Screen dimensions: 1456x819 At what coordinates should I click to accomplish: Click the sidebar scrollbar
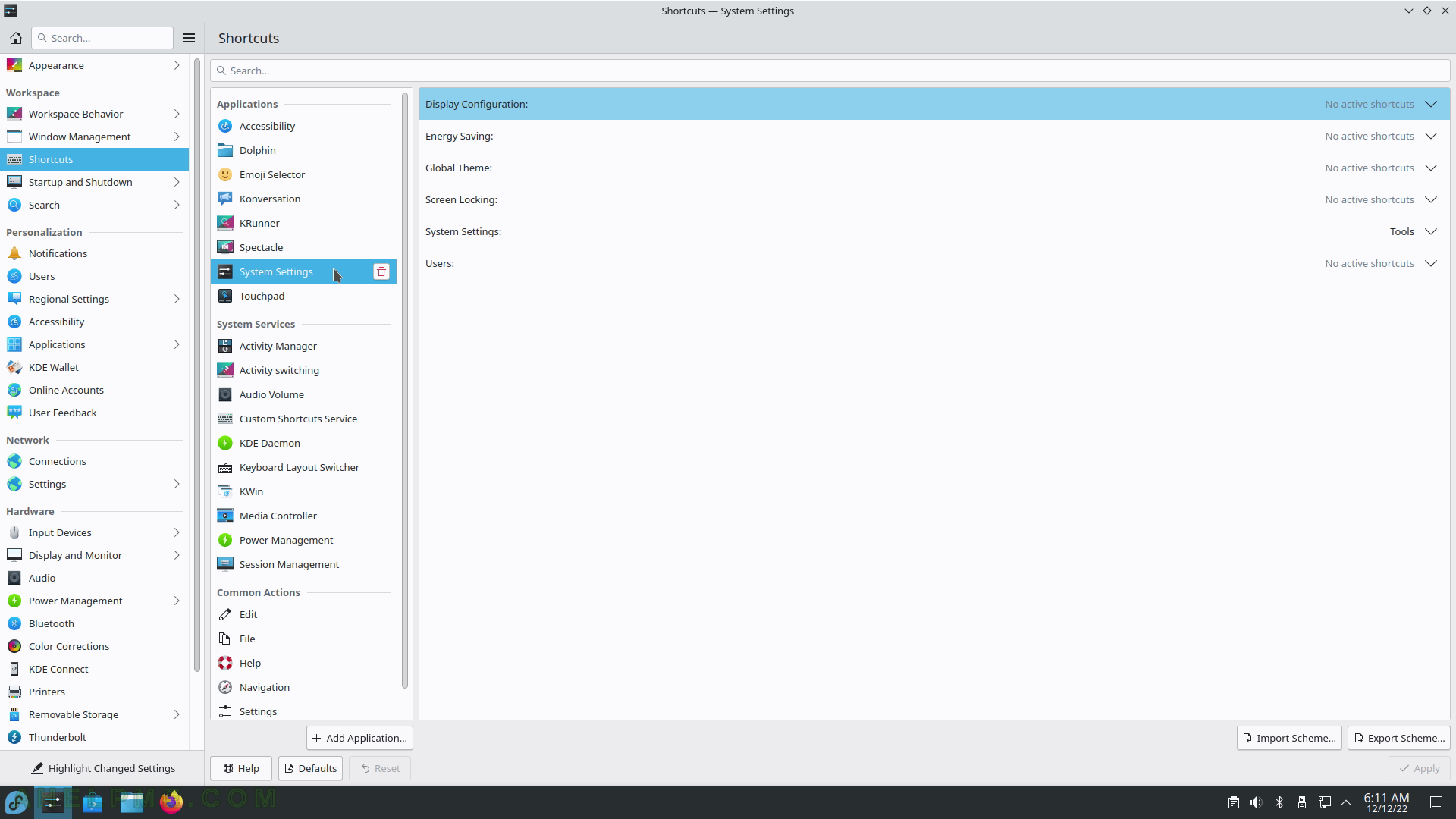click(x=197, y=364)
